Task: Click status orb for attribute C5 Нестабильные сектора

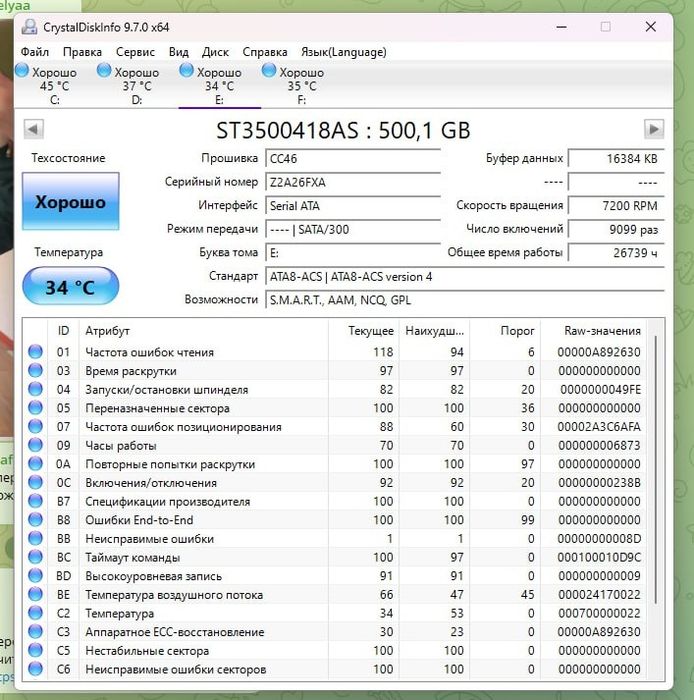Action: 35,650
